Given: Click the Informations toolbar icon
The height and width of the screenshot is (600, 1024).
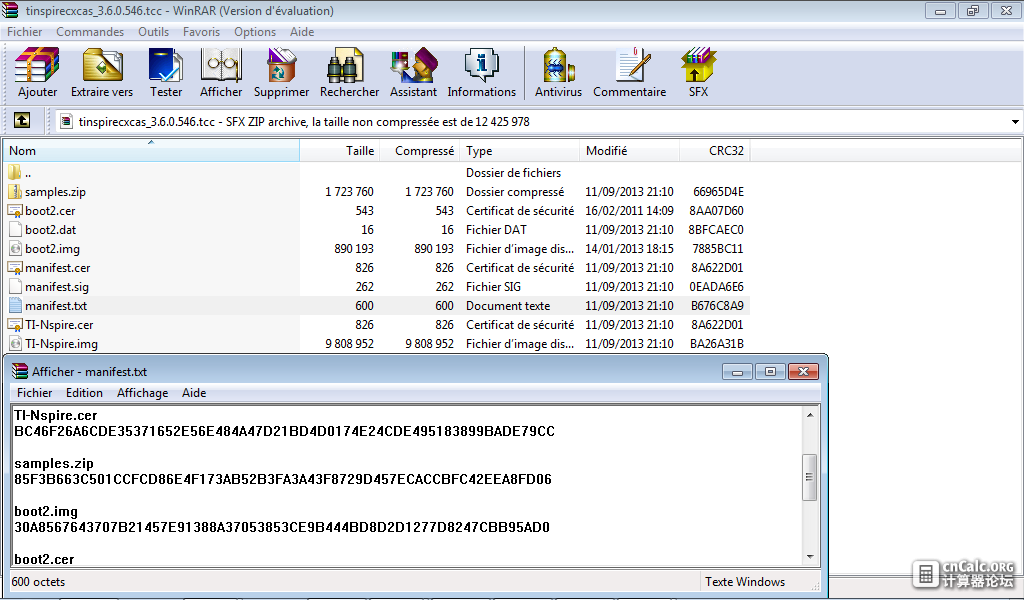Looking at the screenshot, I should point(481,65).
